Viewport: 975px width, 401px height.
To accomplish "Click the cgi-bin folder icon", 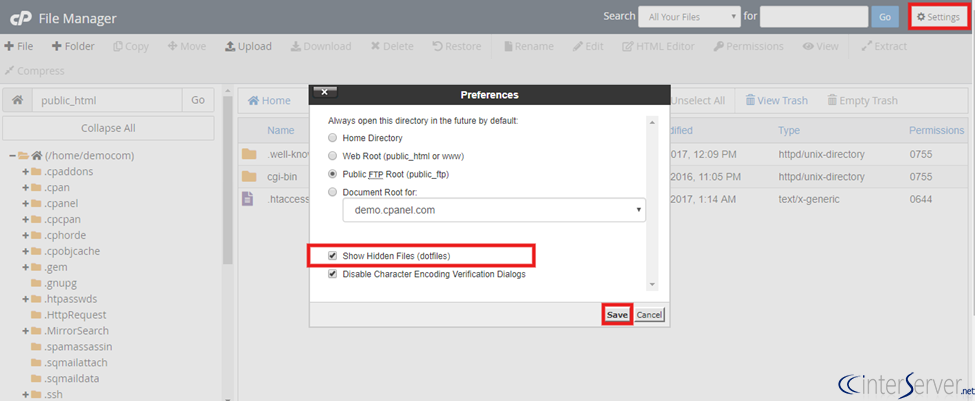I will point(249,177).
